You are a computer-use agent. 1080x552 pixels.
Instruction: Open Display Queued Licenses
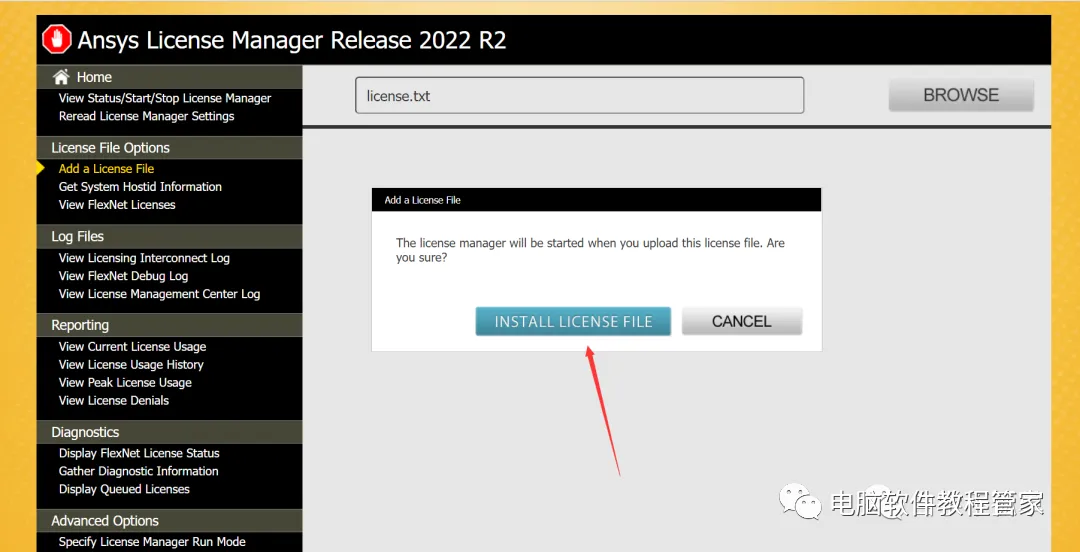[124, 489]
